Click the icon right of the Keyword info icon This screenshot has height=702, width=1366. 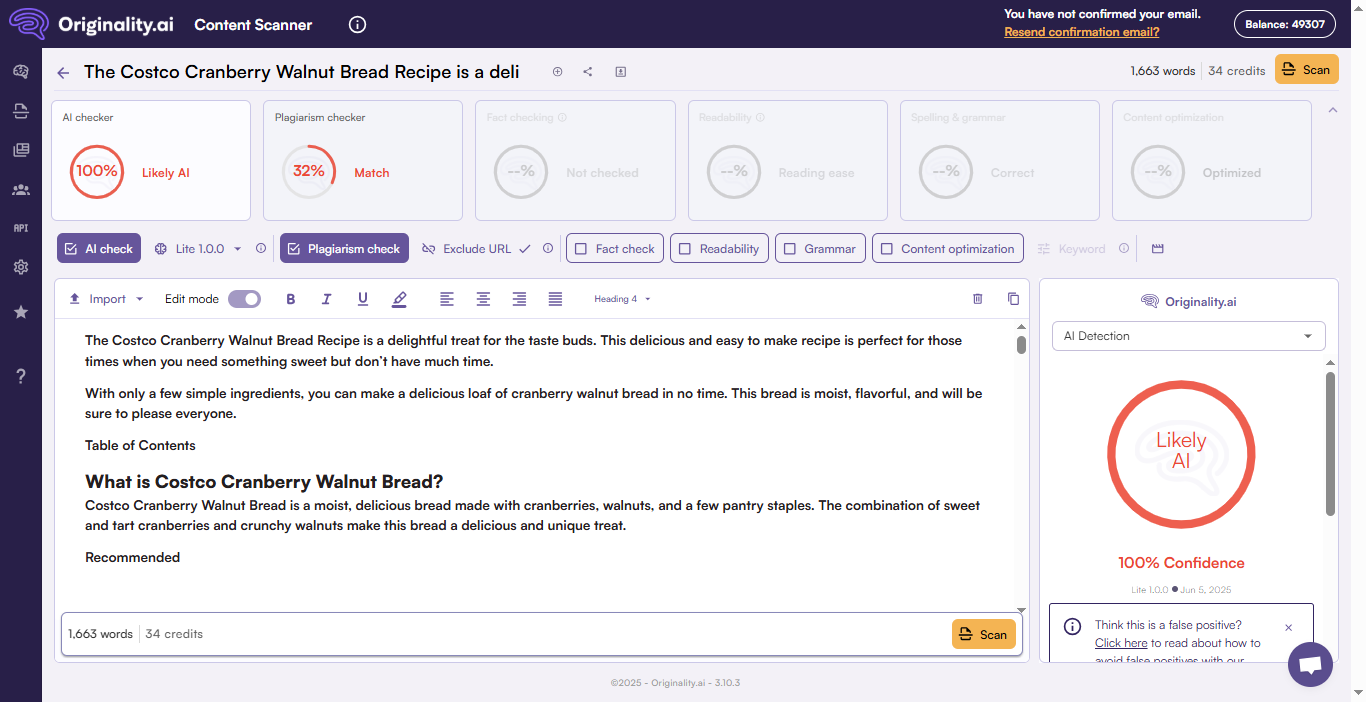point(1158,249)
